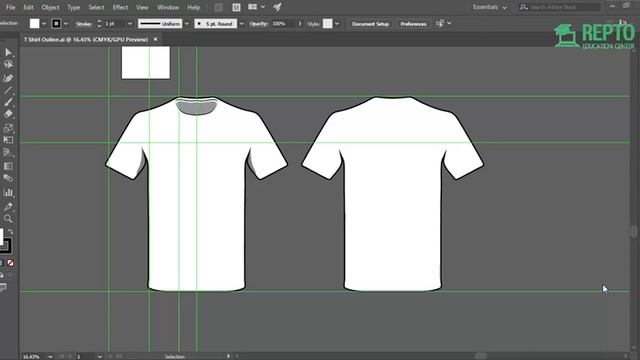Select the Shaper tool below the arrow
Image resolution: width=640 pixels, height=360 pixels.
[8, 64]
